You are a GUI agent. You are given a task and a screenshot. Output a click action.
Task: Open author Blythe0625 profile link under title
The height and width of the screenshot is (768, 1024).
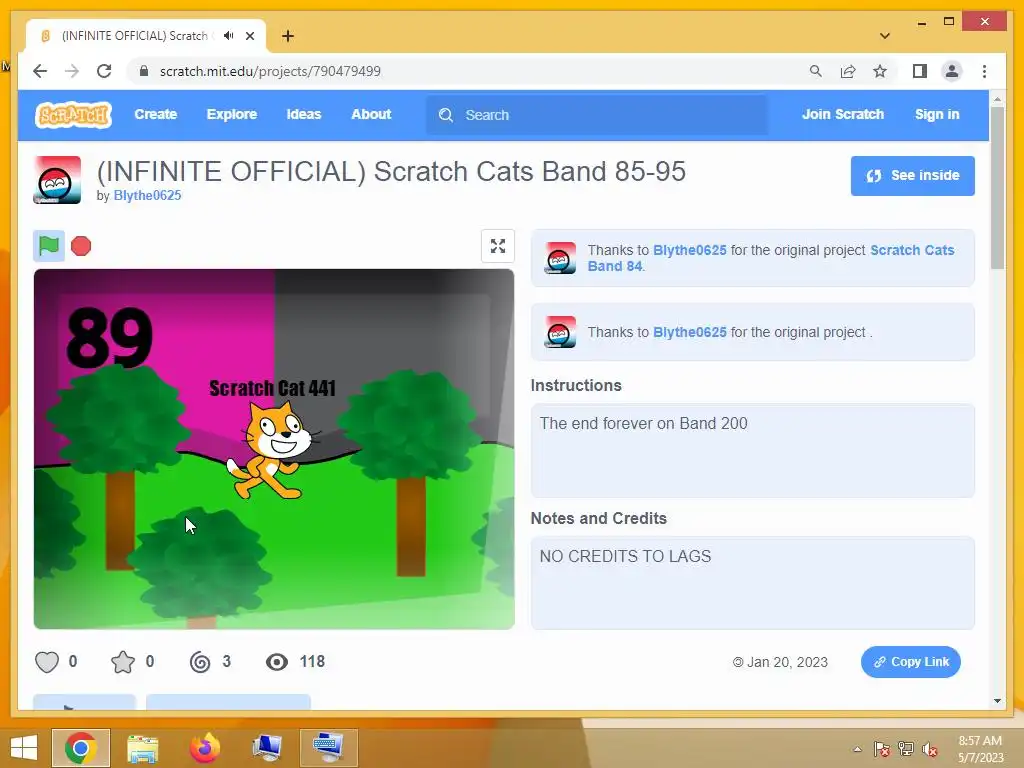pyautogui.click(x=147, y=195)
